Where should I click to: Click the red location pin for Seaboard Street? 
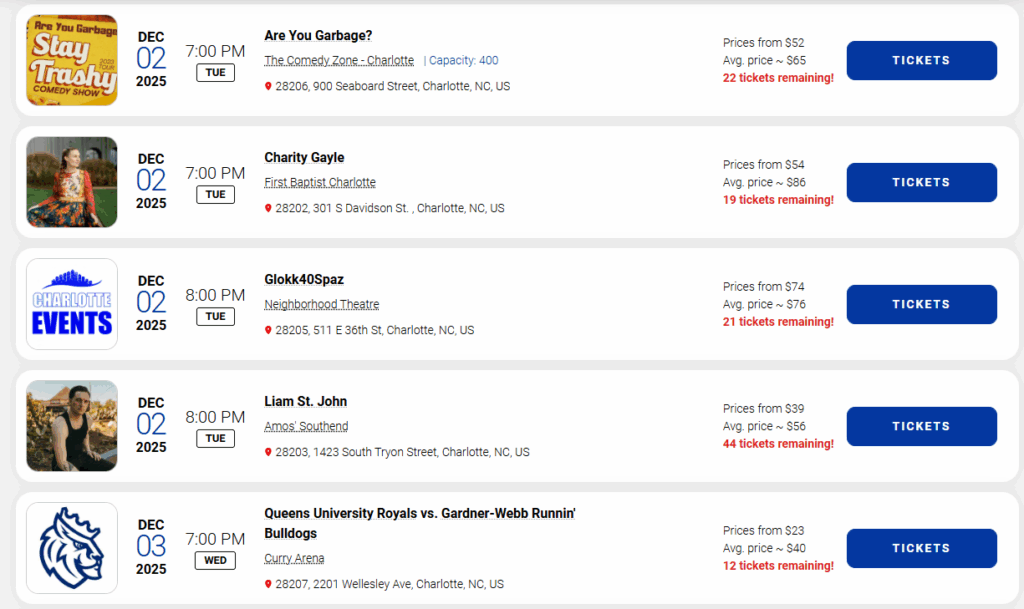coord(268,87)
